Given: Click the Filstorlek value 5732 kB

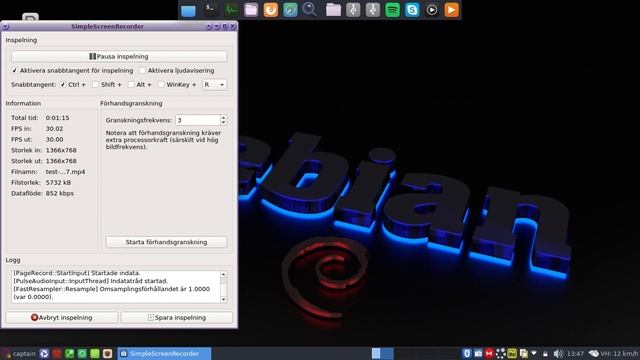Looking at the screenshot, I should (58, 182).
